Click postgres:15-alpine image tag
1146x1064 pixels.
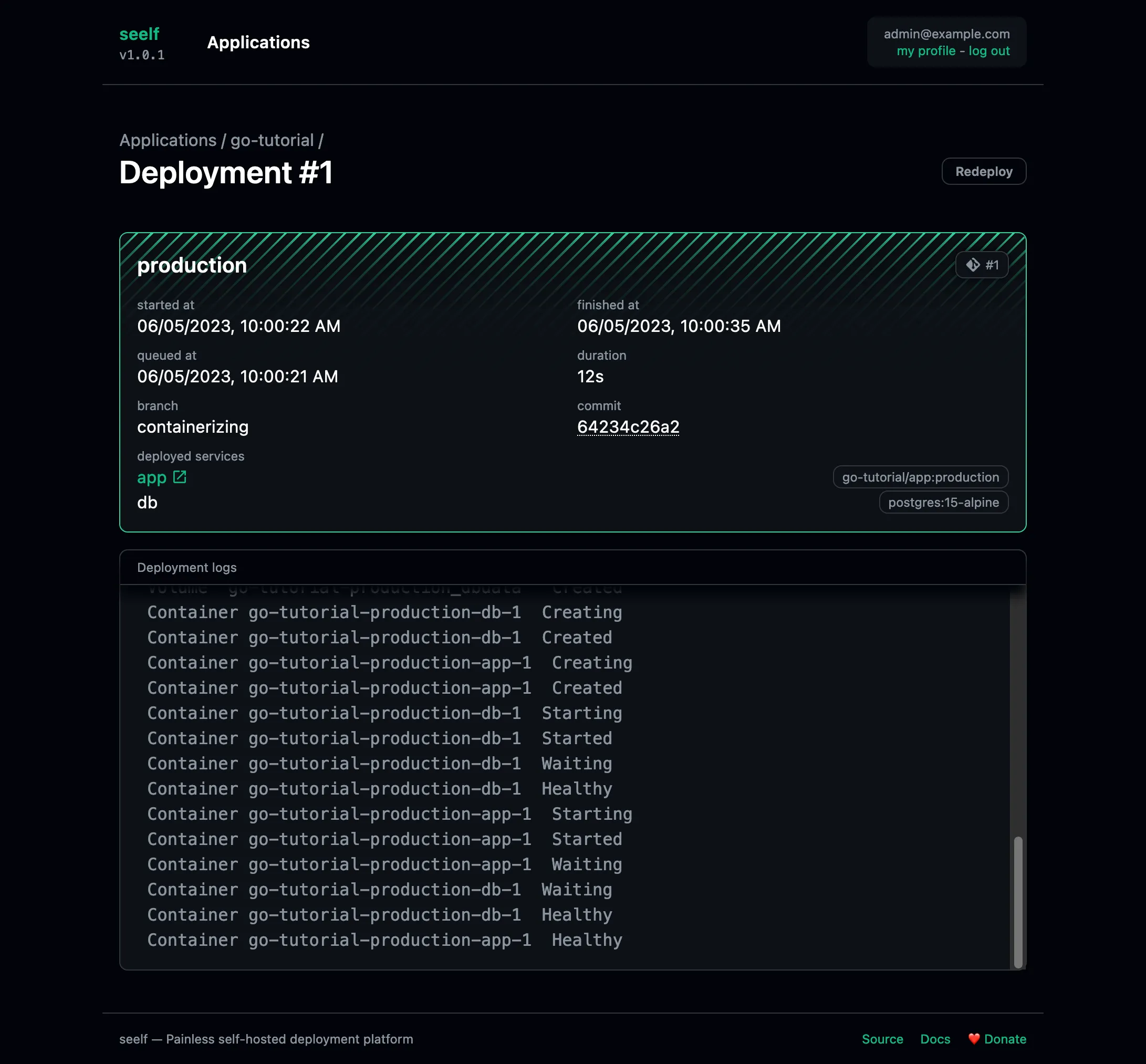coord(943,502)
